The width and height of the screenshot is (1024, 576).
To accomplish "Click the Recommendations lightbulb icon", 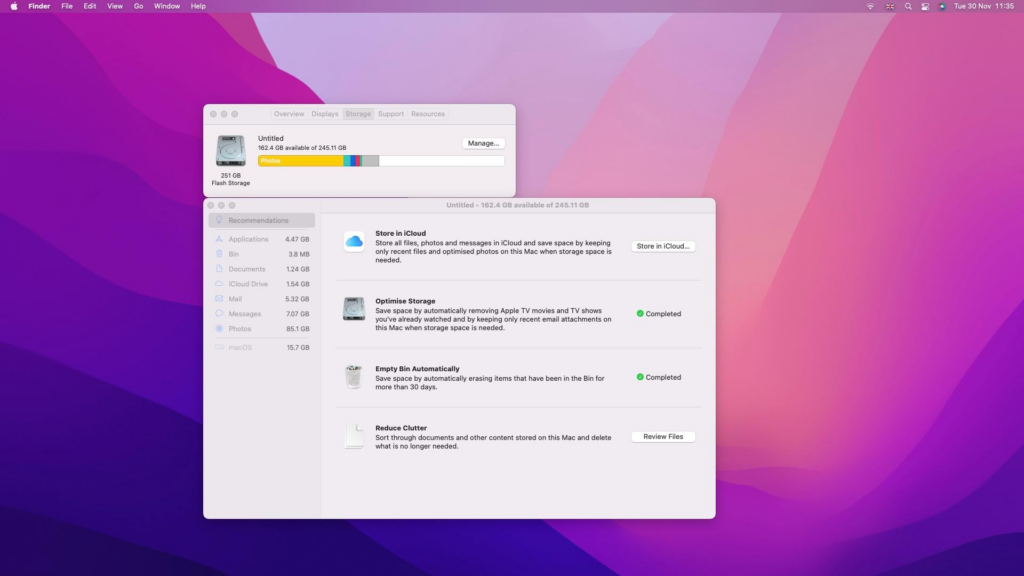I will (219, 220).
